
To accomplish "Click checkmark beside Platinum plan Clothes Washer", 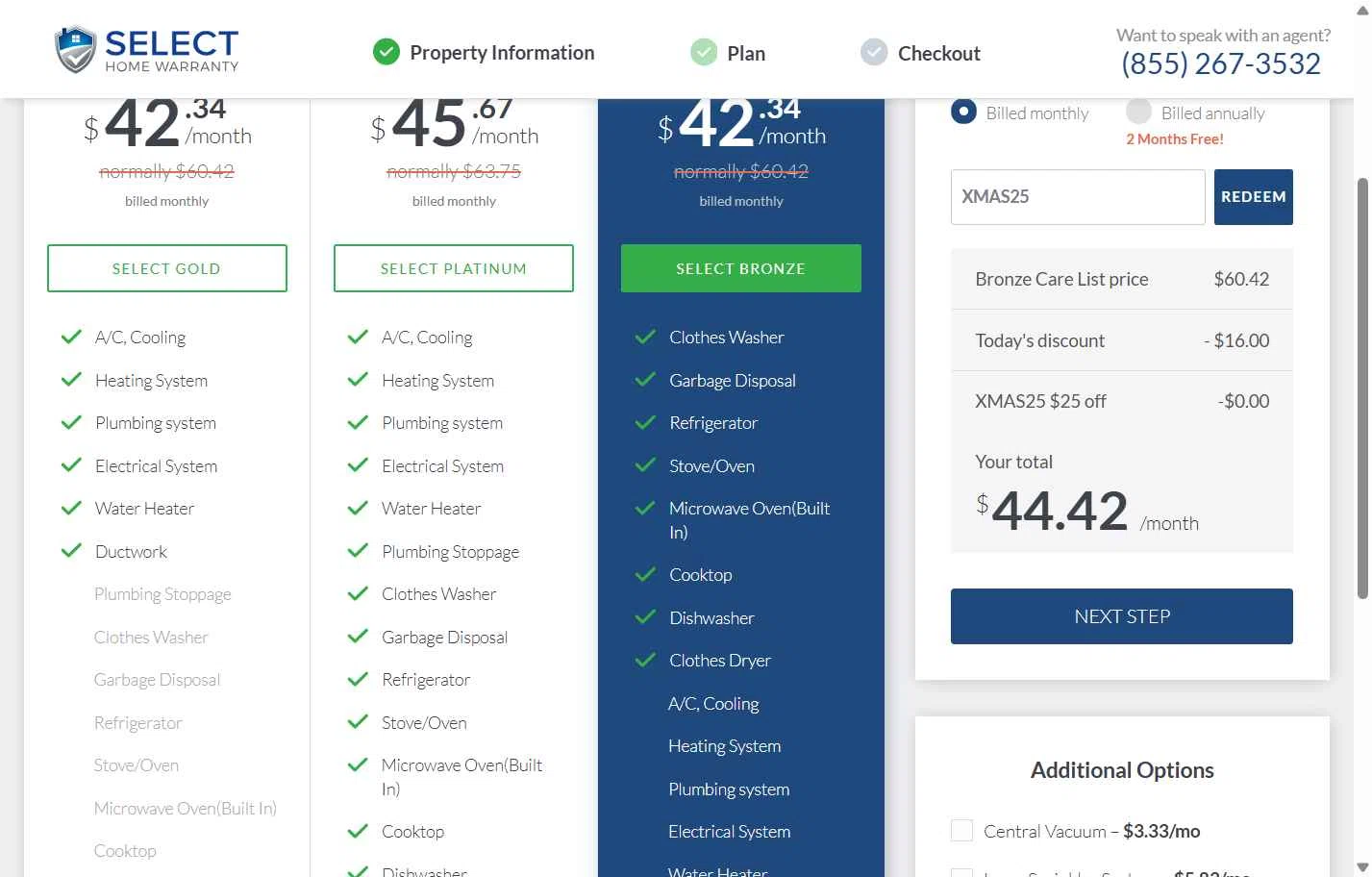I will (x=358, y=593).
